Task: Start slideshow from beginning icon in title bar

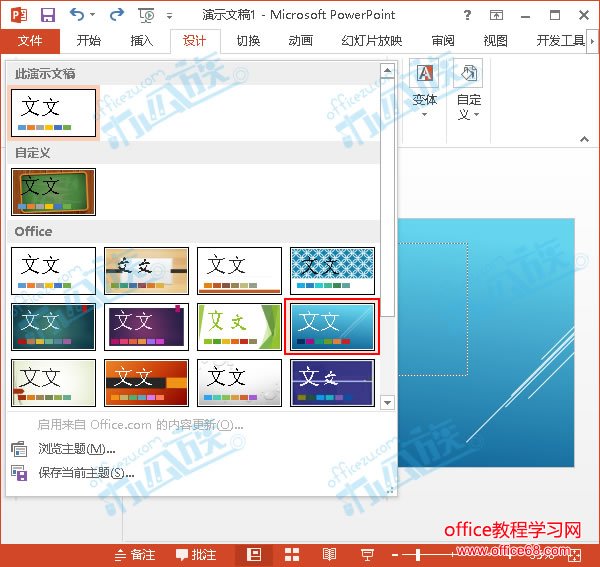Action: pos(146,15)
